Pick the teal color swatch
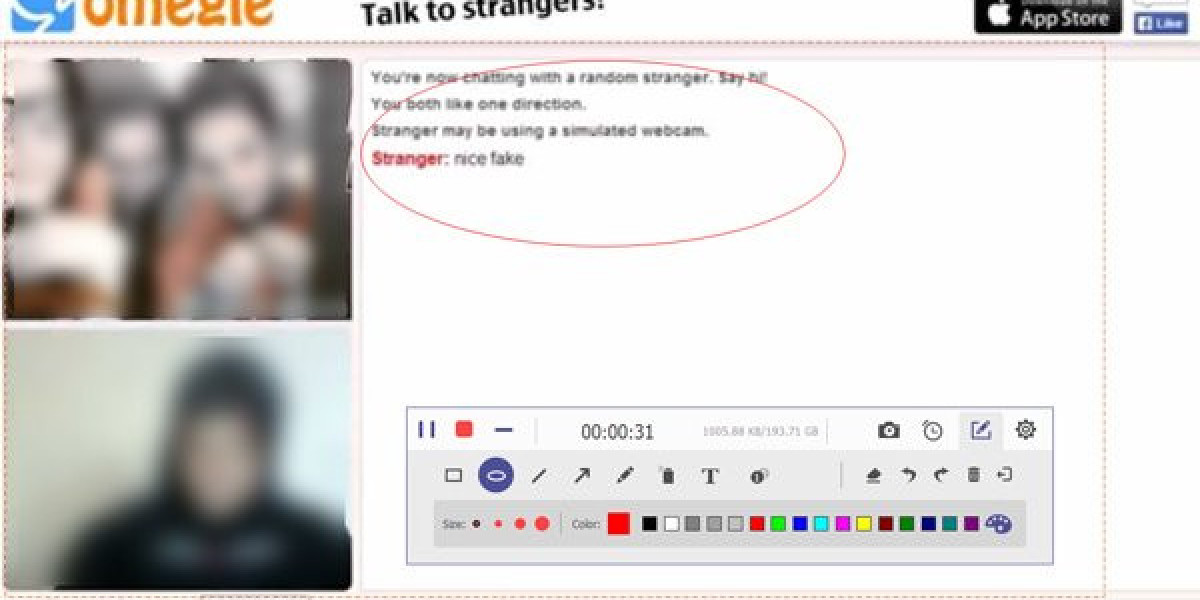The height and width of the screenshot is (600, 1200). tap(950, 523)
